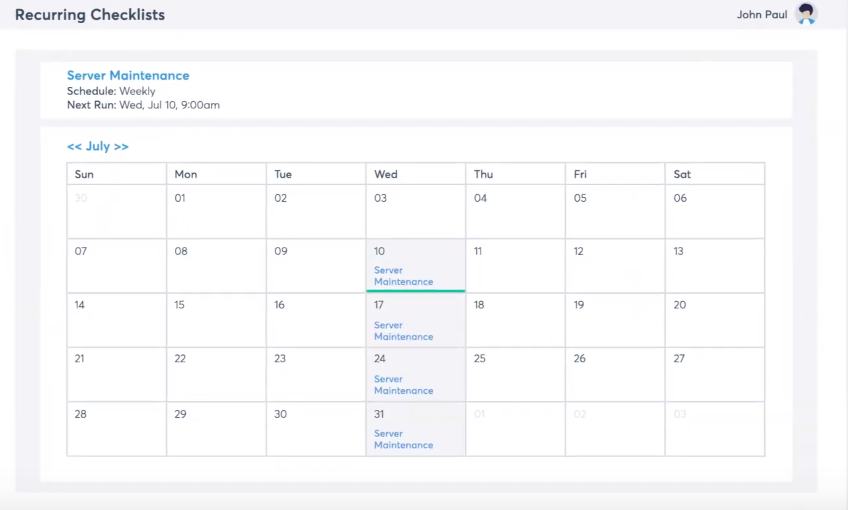The width and height of the screenshot is (848, 510).
Task: Select calendar day 06
Action: pos(715,211)
